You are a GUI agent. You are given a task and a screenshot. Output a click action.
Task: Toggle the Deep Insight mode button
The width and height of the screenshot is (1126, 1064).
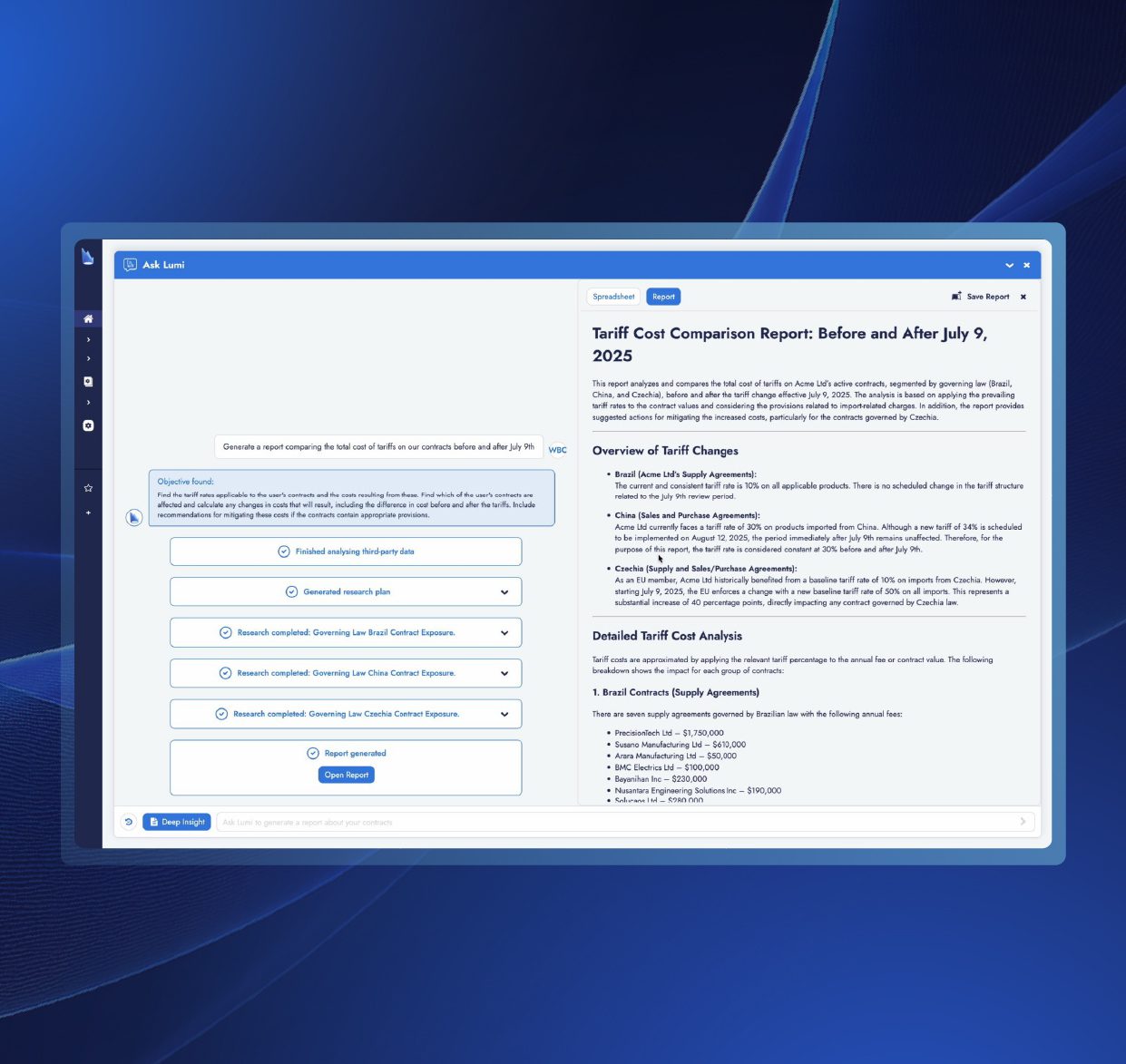177,822
